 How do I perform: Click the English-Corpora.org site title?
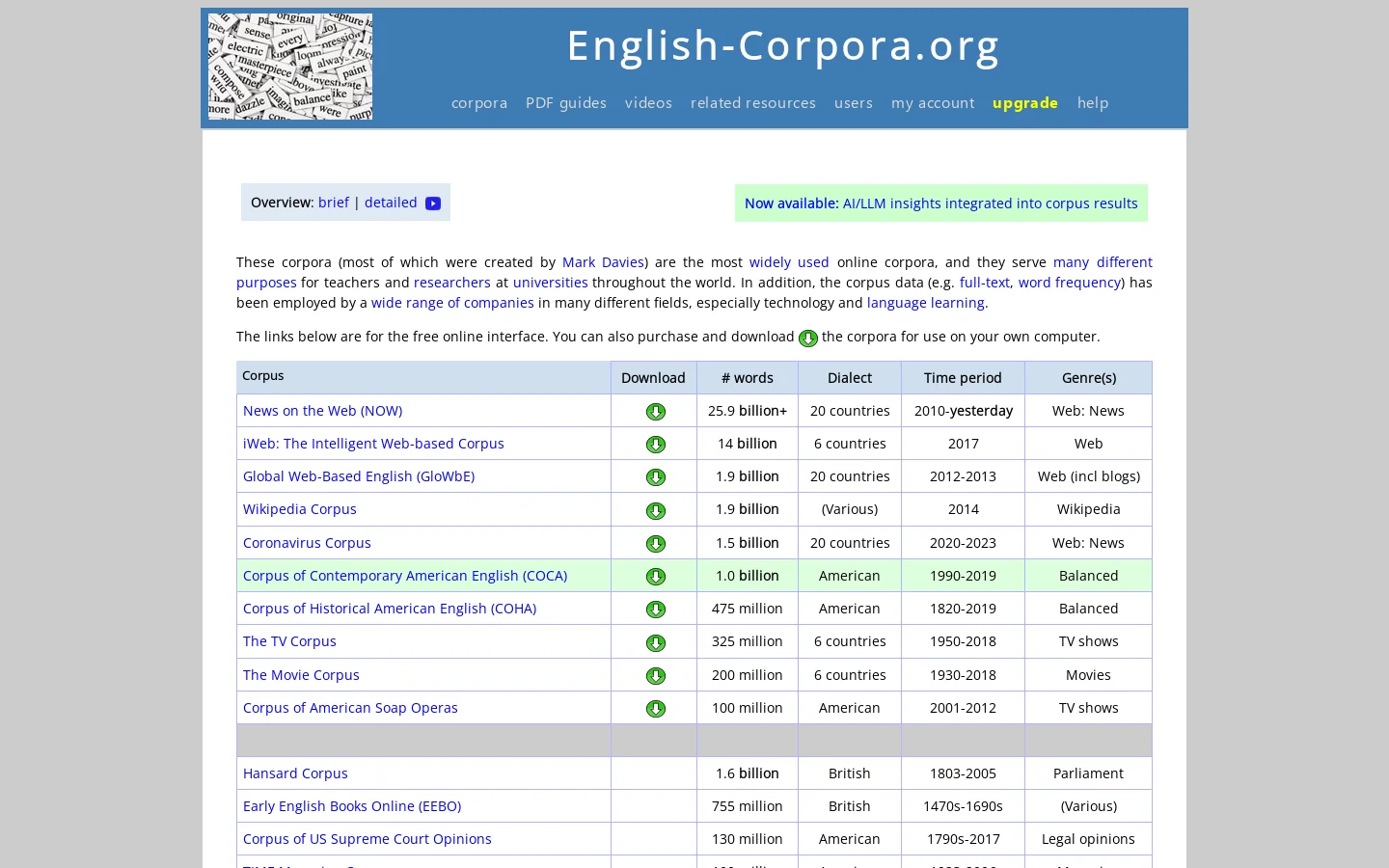(783, 45)
